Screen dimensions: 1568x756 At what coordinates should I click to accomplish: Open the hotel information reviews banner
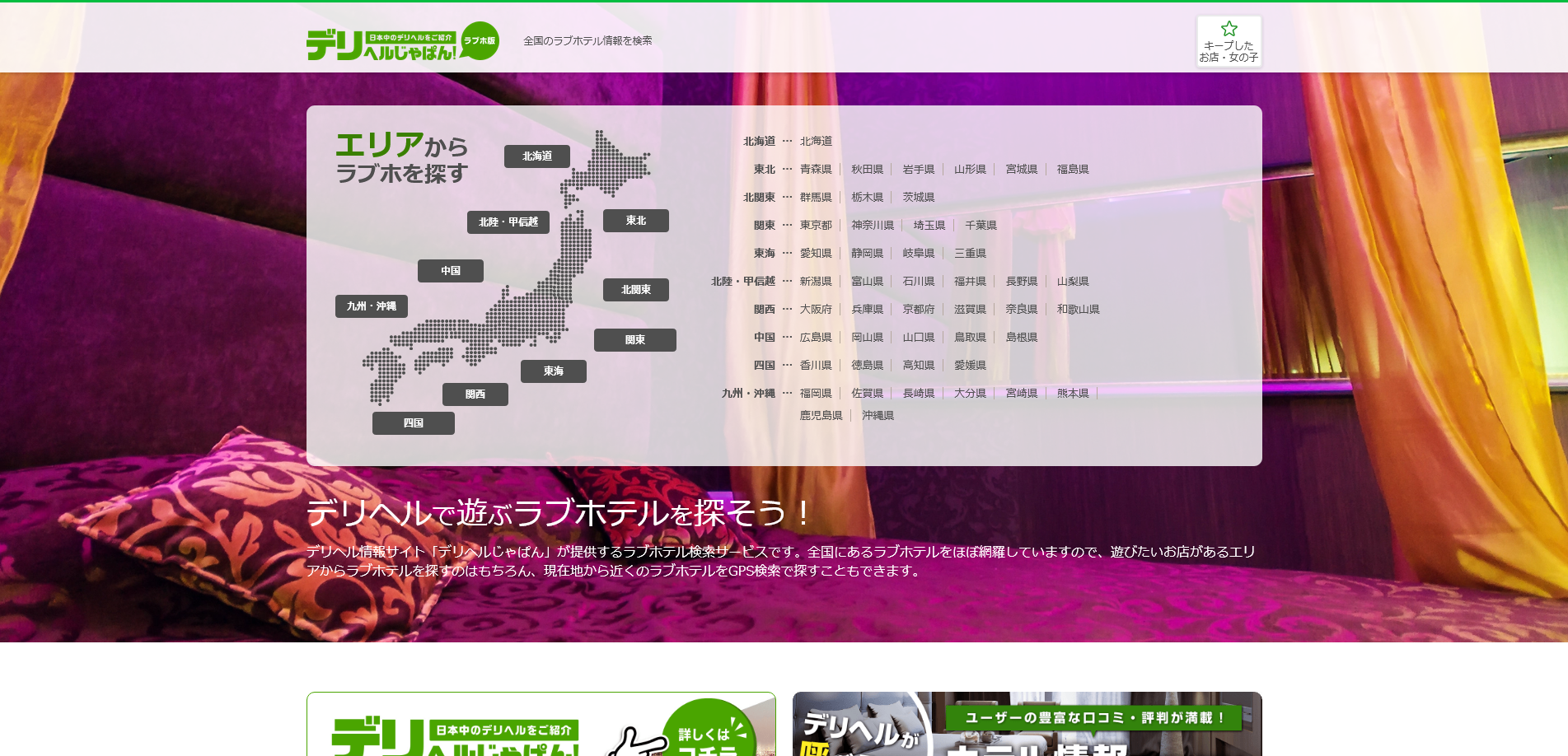(1027, 724)
